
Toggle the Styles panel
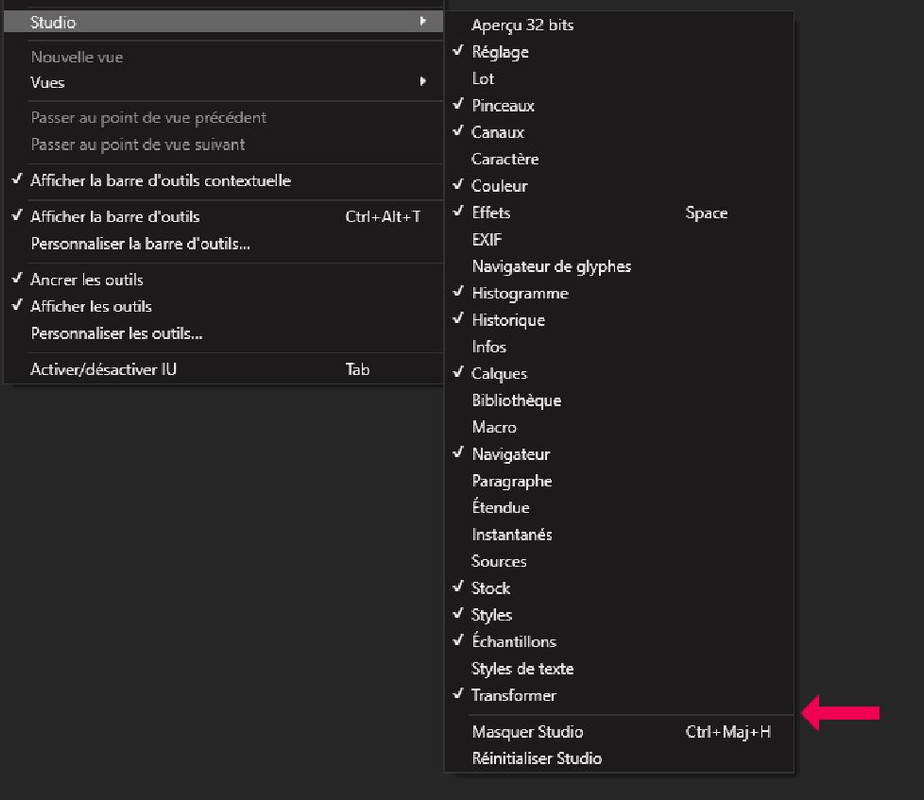coord(619,615)
